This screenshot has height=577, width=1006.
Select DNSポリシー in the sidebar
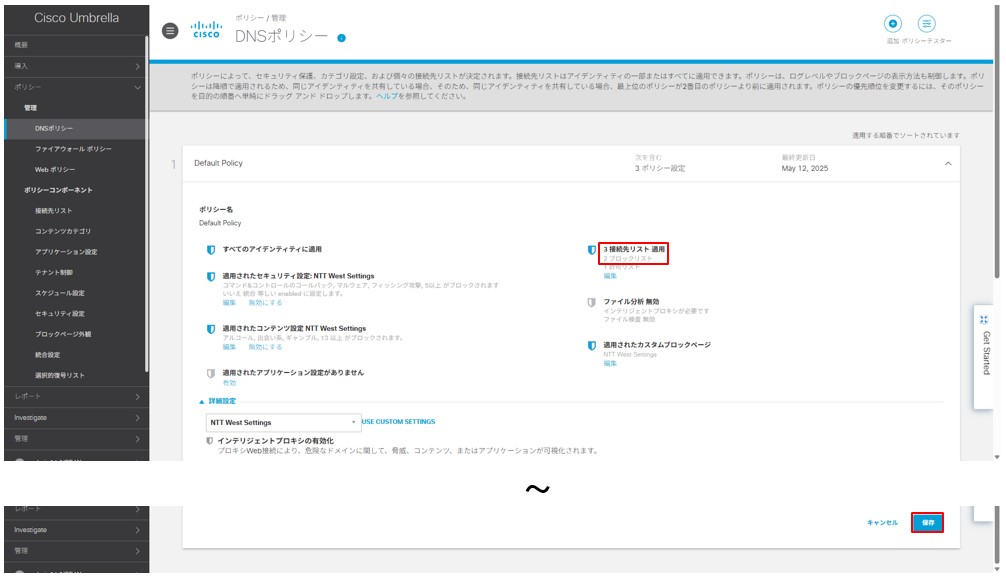pyautogui.click(x=54, y=128)
